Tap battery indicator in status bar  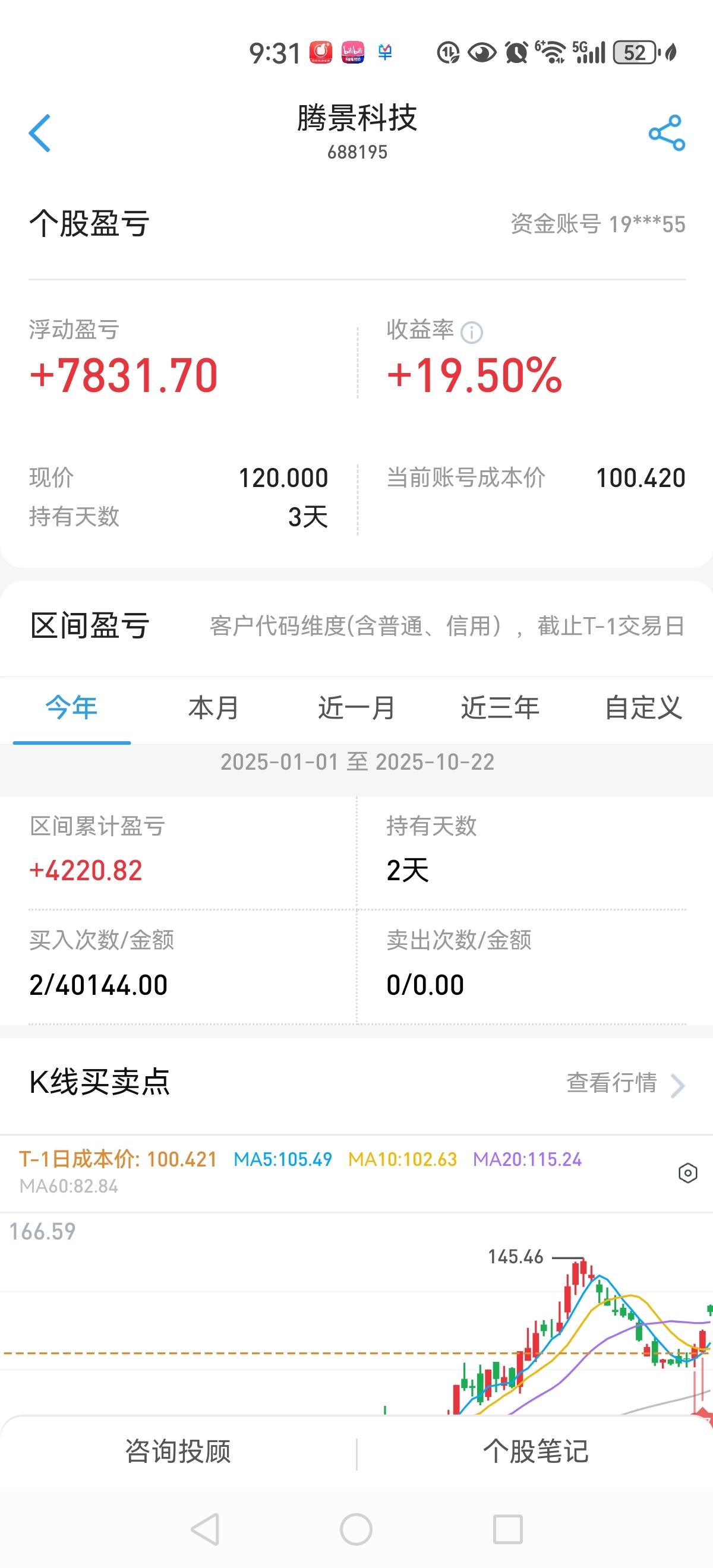tap(635, 52)
